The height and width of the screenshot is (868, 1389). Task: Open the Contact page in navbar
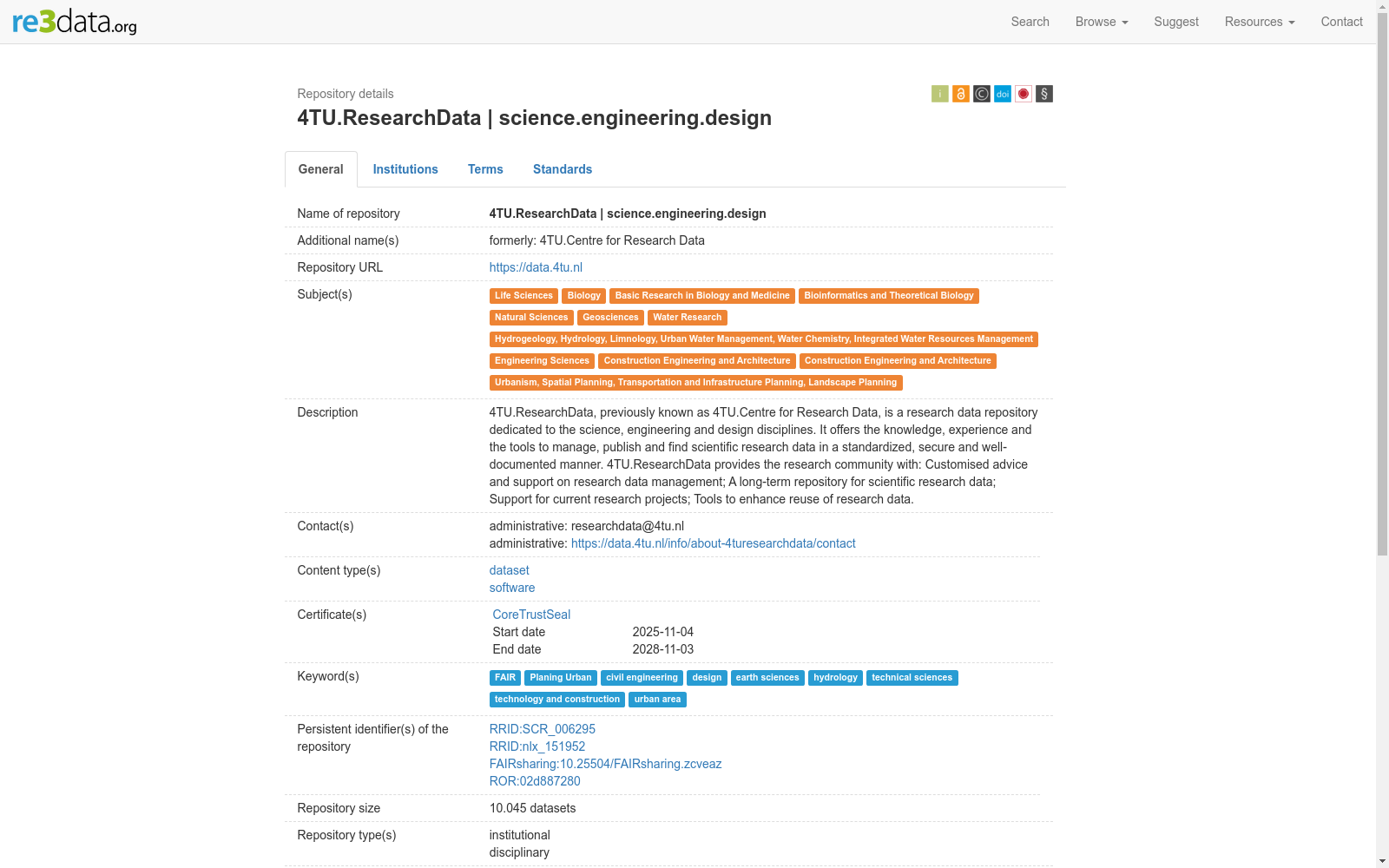pyautogui.click(x=1341, y=22)
